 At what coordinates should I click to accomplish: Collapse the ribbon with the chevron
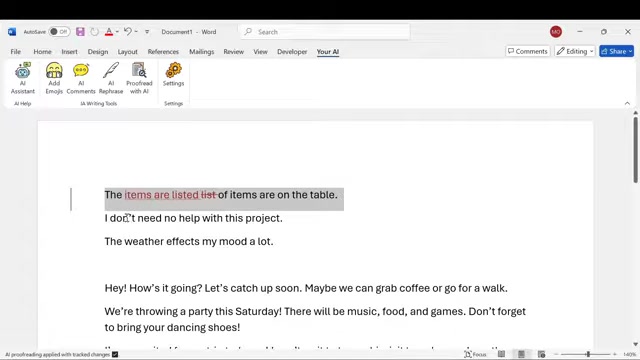(627, 103)
